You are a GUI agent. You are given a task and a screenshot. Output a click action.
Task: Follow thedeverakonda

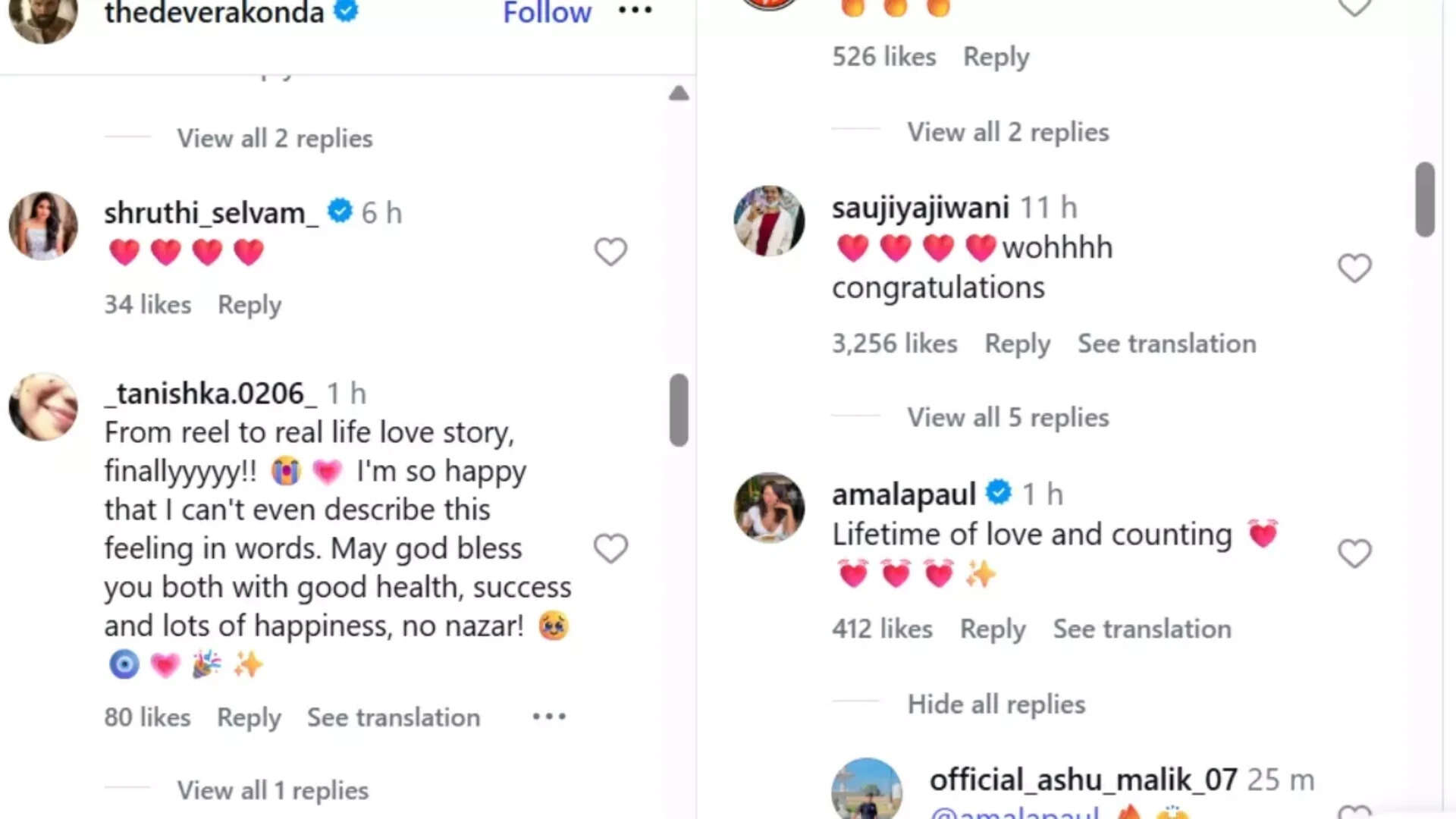547,12
